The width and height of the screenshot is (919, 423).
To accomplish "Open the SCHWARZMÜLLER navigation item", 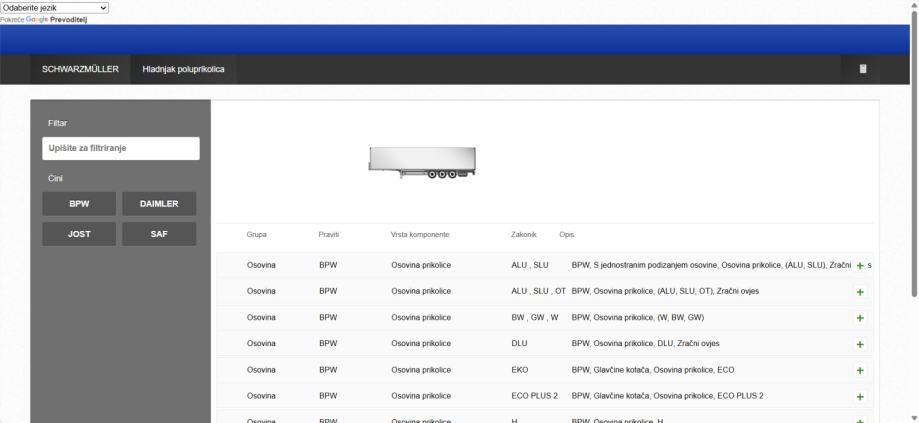I will tap(80, 69).
